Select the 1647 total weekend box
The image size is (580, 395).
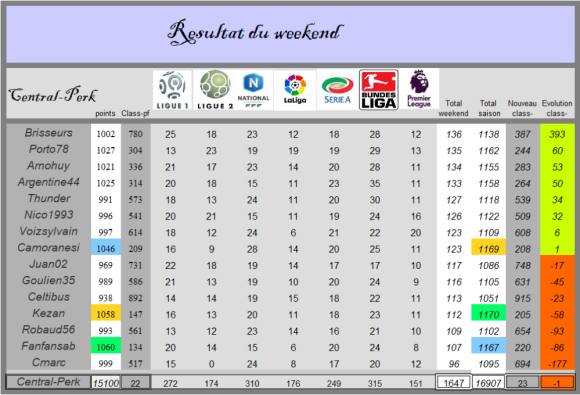(x=453, y=382)
